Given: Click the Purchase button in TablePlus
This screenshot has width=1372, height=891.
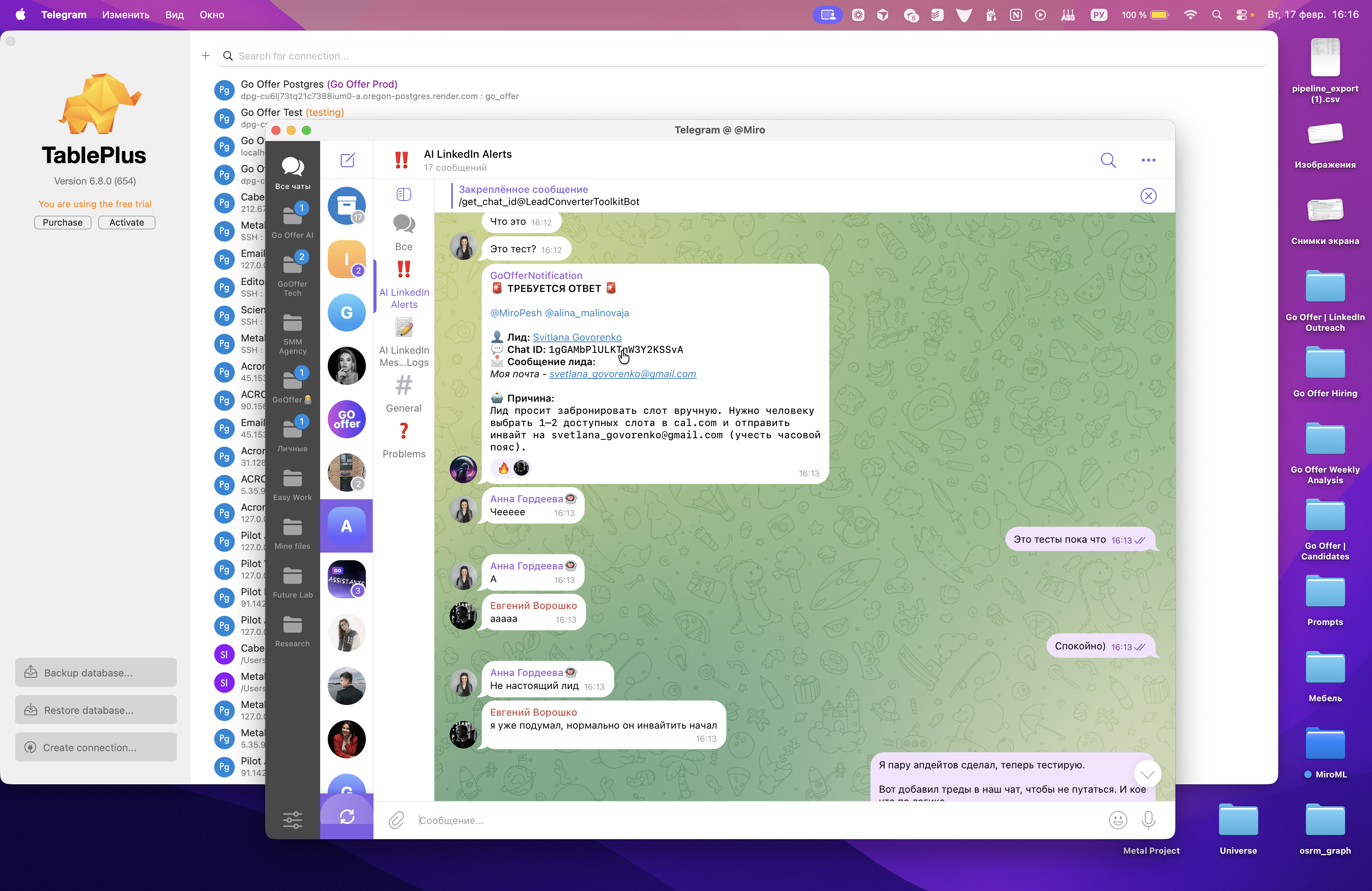Looking at the screenshot, I should pos(62,223).
